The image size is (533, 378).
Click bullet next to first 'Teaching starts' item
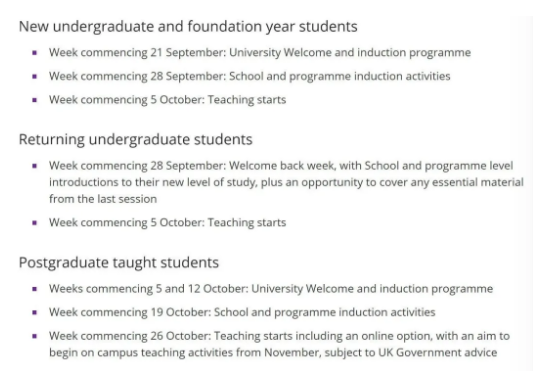[x=34, y=100]
